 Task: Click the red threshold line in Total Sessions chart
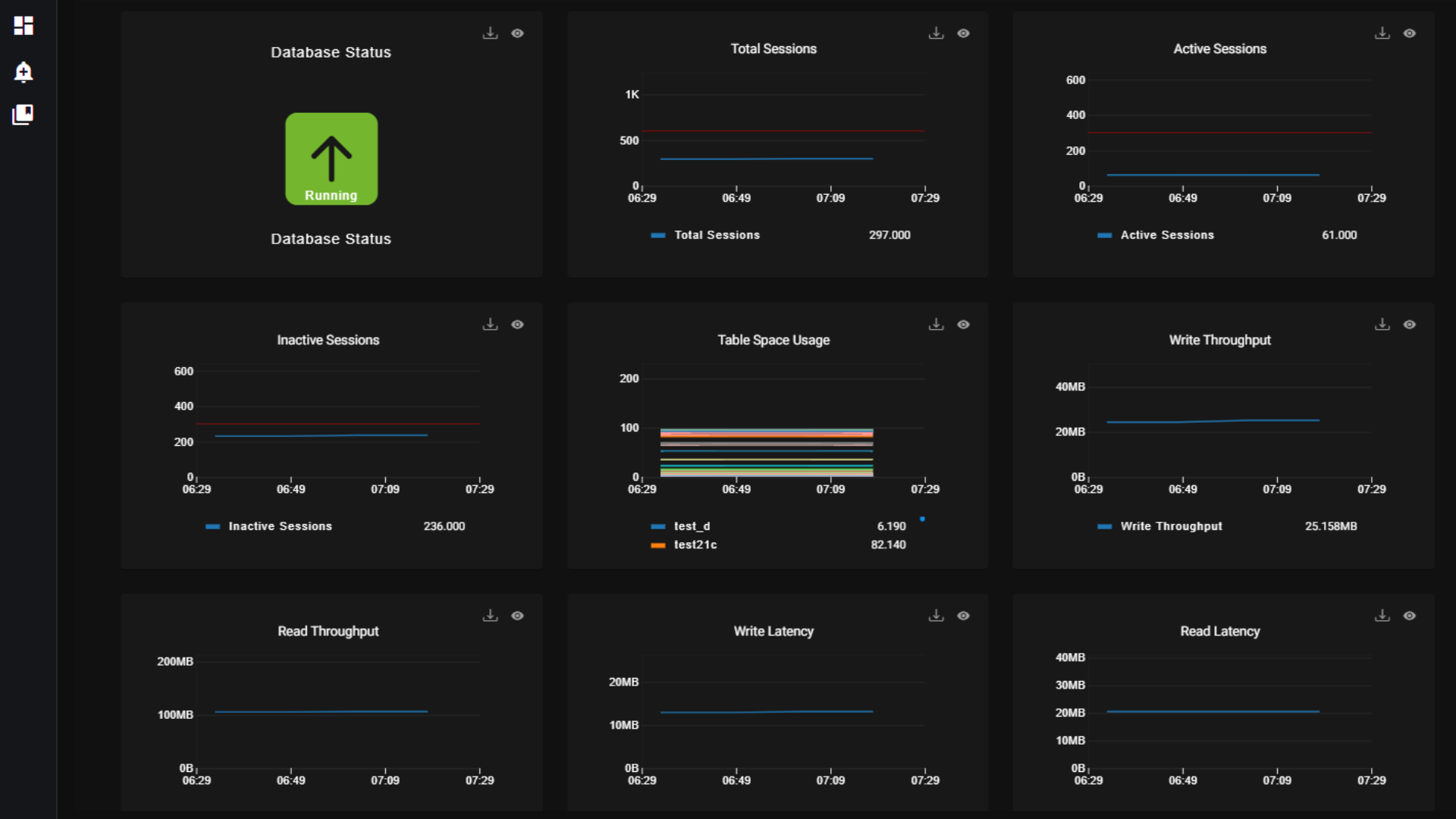coord(783,131)
